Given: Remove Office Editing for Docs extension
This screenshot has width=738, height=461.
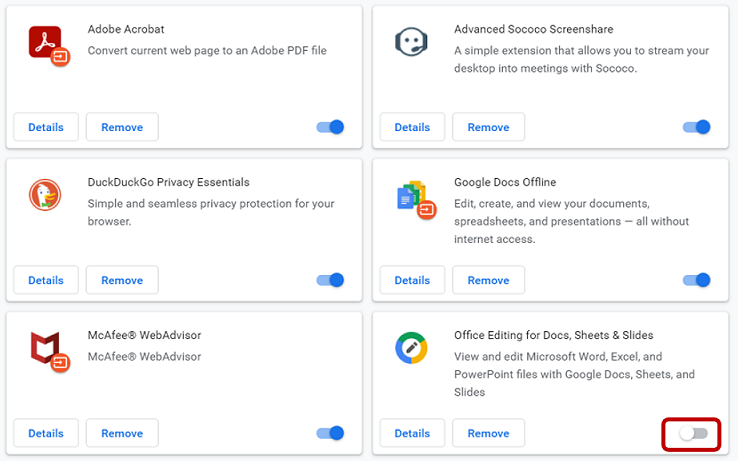Looking at the screenshot, I should [489, 433].
